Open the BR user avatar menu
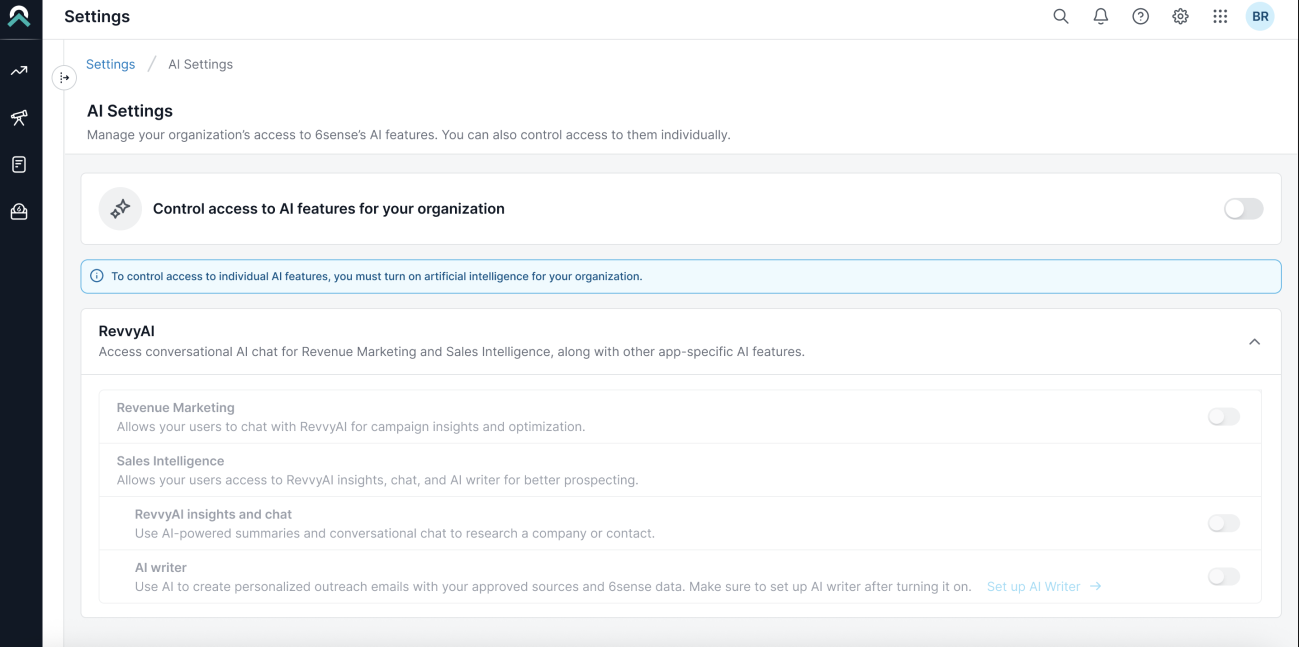The height and width of the screenshot is (647, 1299). pos(1260,17)
